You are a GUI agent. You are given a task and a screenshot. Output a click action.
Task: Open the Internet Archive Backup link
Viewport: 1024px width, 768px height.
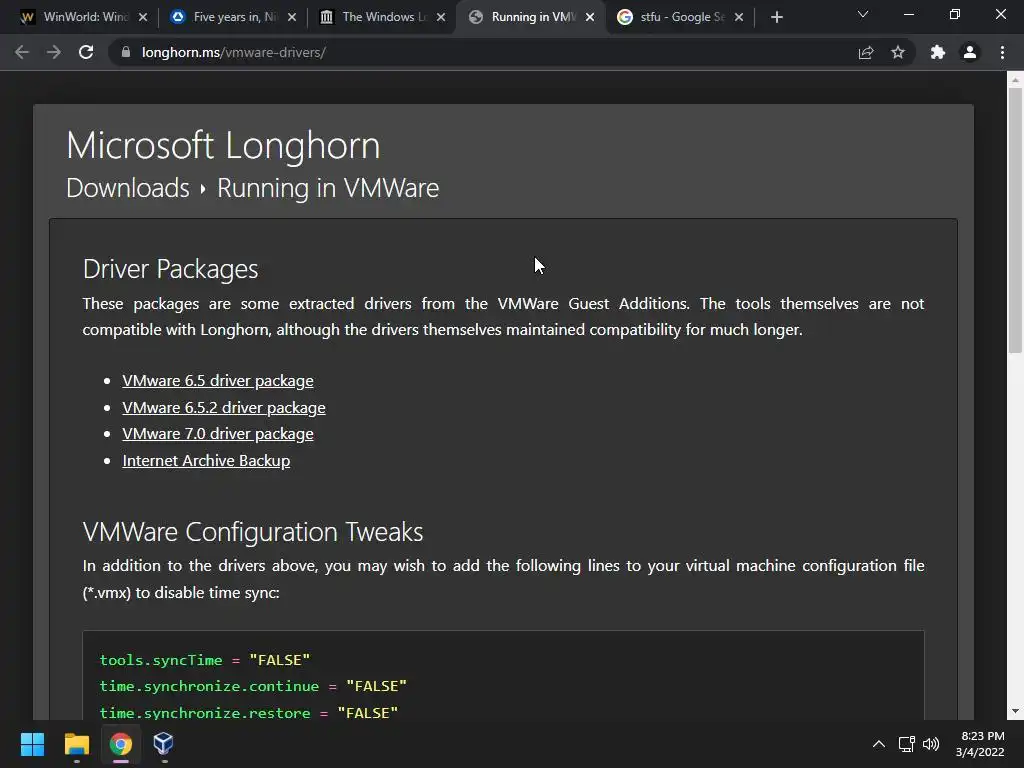pyautogui.click(x=206, y=460)
